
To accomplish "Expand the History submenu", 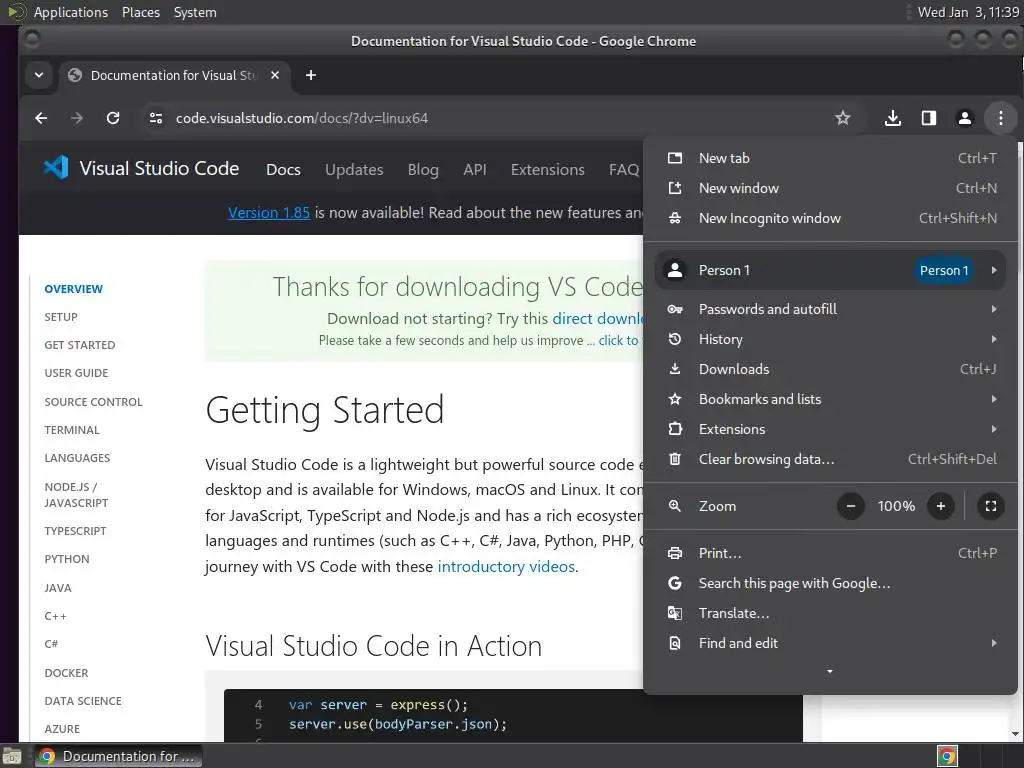I will click(831, 339).
